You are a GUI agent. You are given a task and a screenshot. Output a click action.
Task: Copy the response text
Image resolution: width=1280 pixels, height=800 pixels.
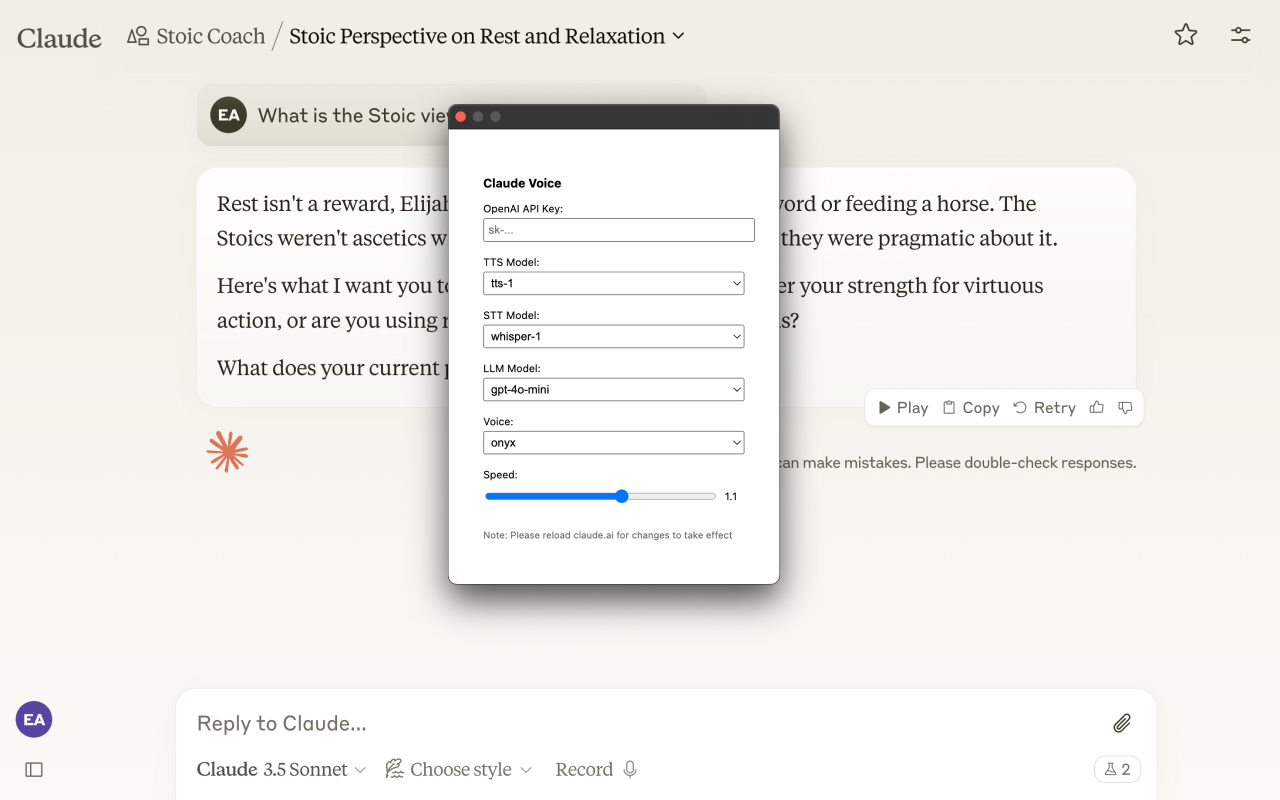pyautogui.click(x=971, y=408)
